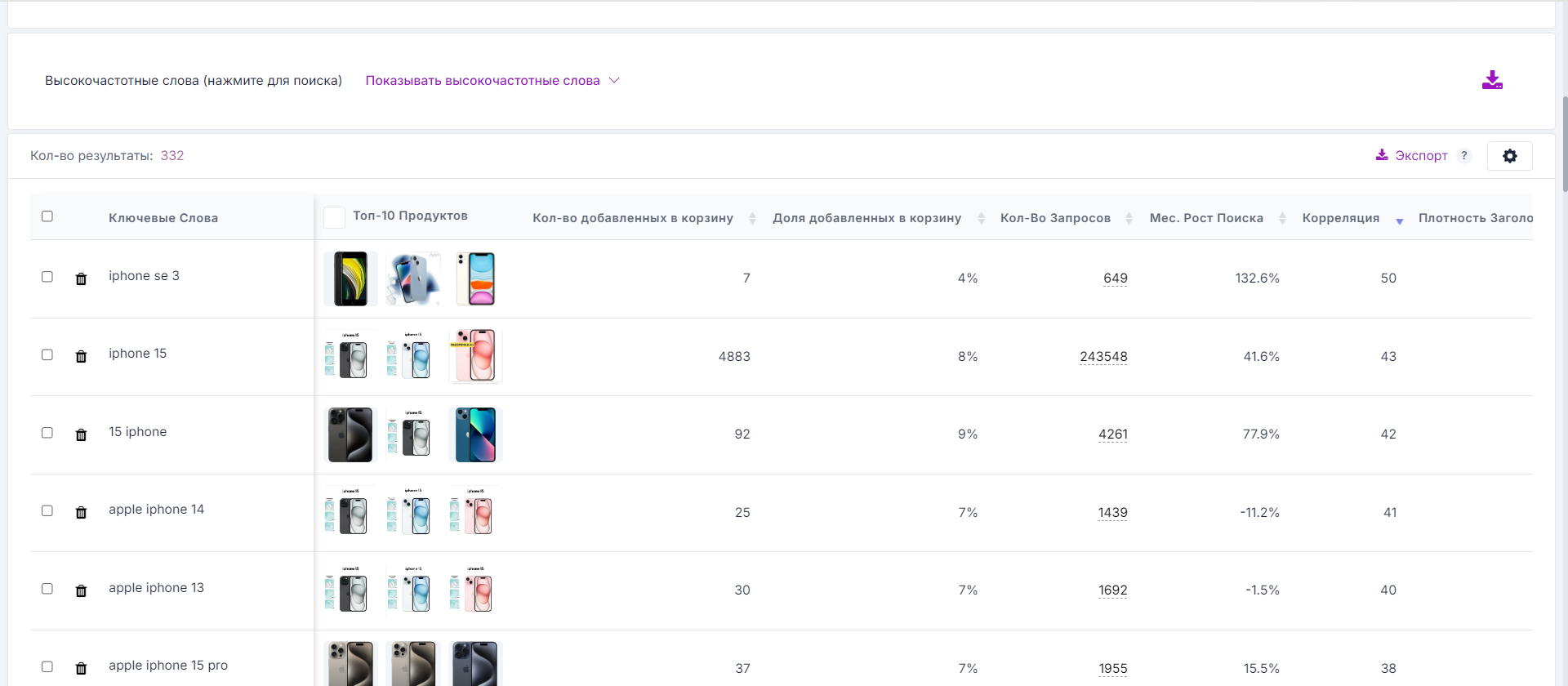Open blue iPhone 13 thumbnail in '15 iphone' row

click(475, 434)
